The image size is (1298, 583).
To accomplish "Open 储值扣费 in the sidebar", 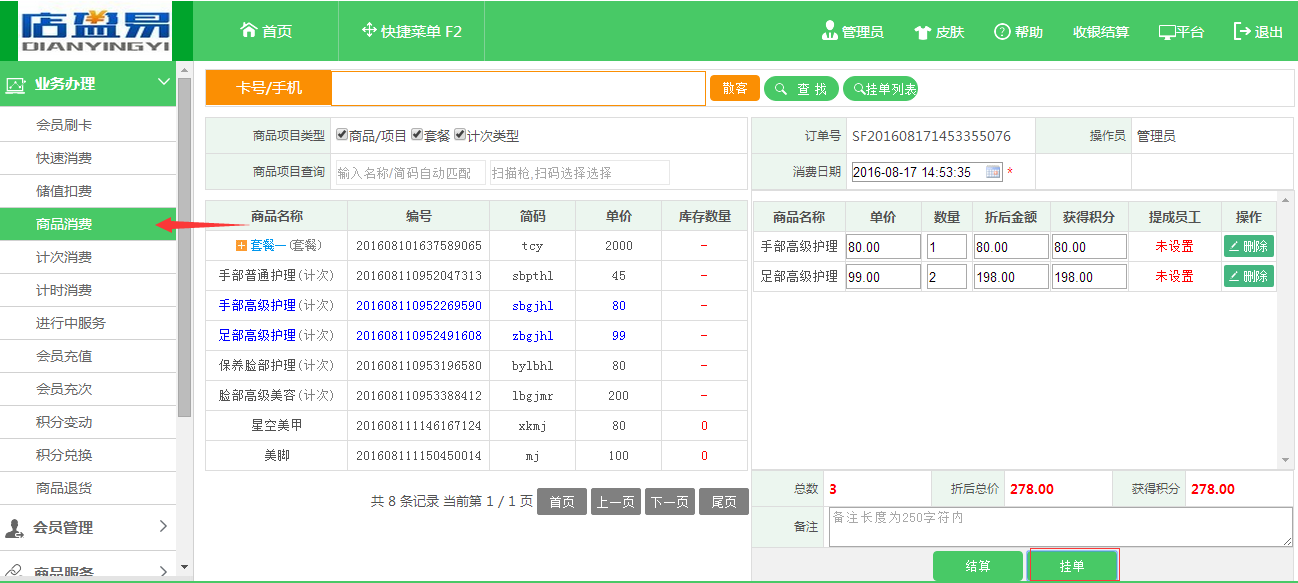I will pos(88,191).
